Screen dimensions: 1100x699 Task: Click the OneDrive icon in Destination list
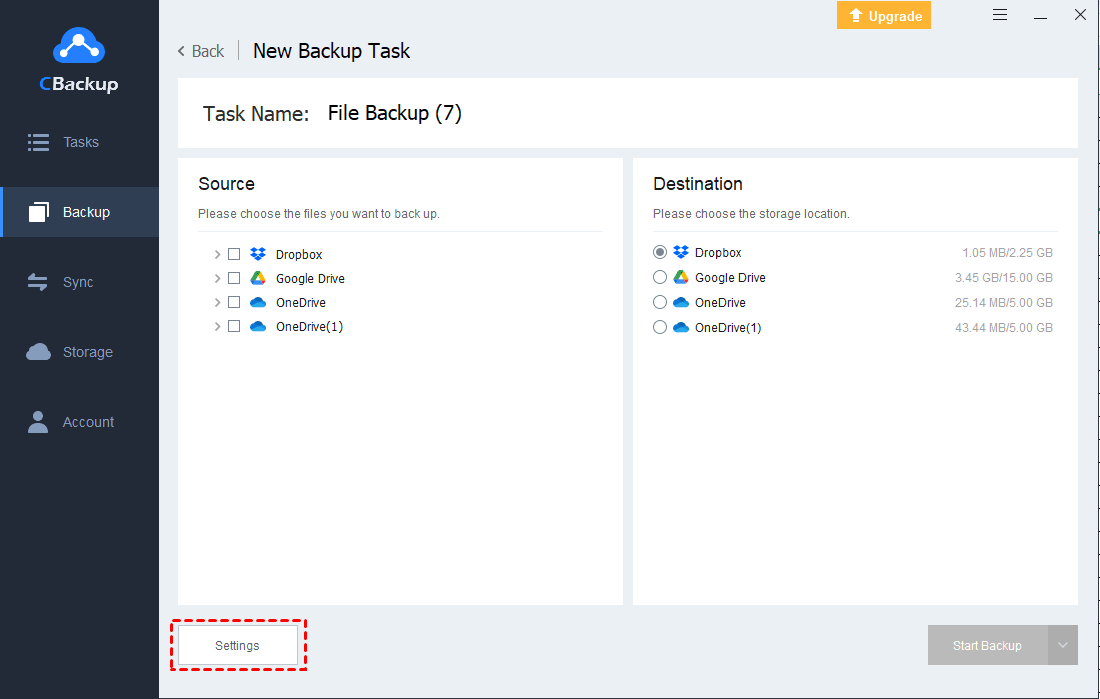tap(681, 302)
